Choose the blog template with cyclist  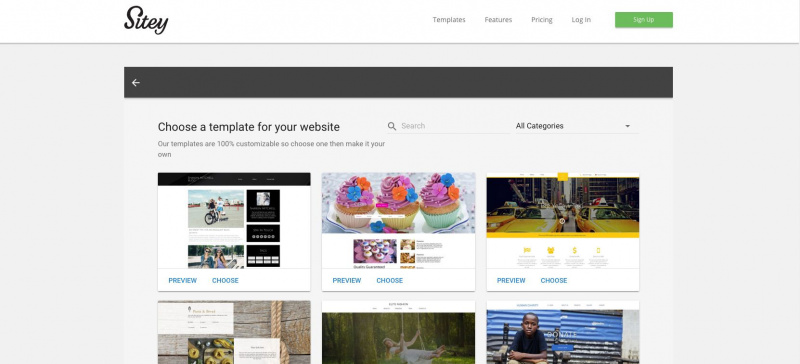coord(225,280)
